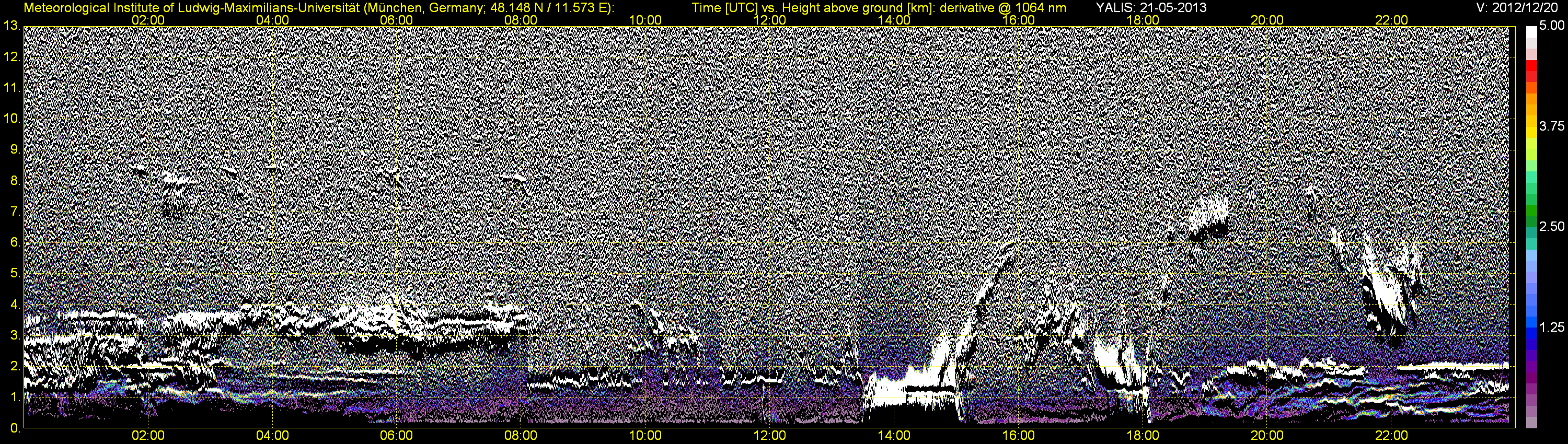
Task: Click the 10:00 label on the top time axis
Action: pos(645,20)
